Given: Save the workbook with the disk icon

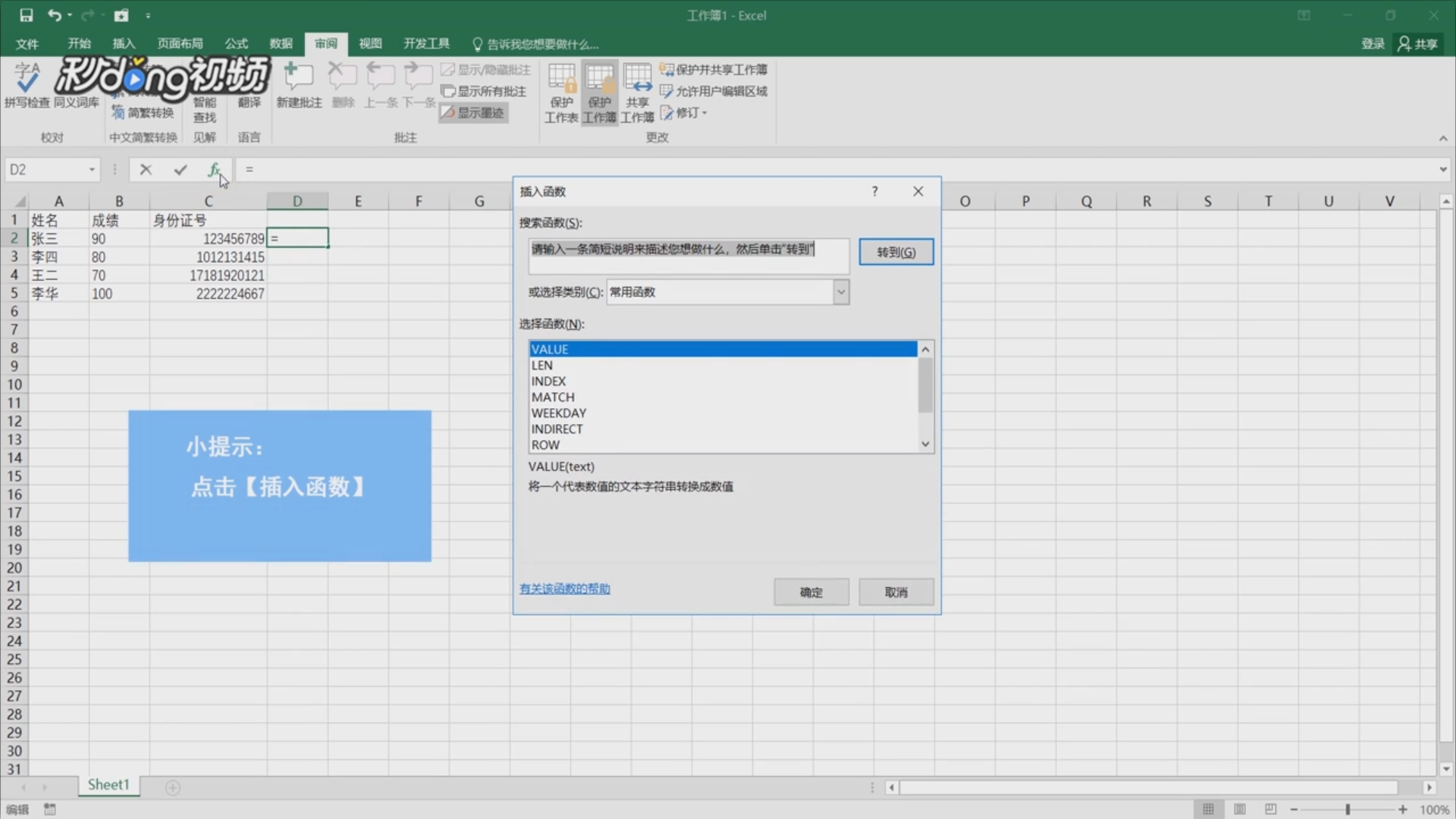Looking at the screenshot, I should 26,15.
